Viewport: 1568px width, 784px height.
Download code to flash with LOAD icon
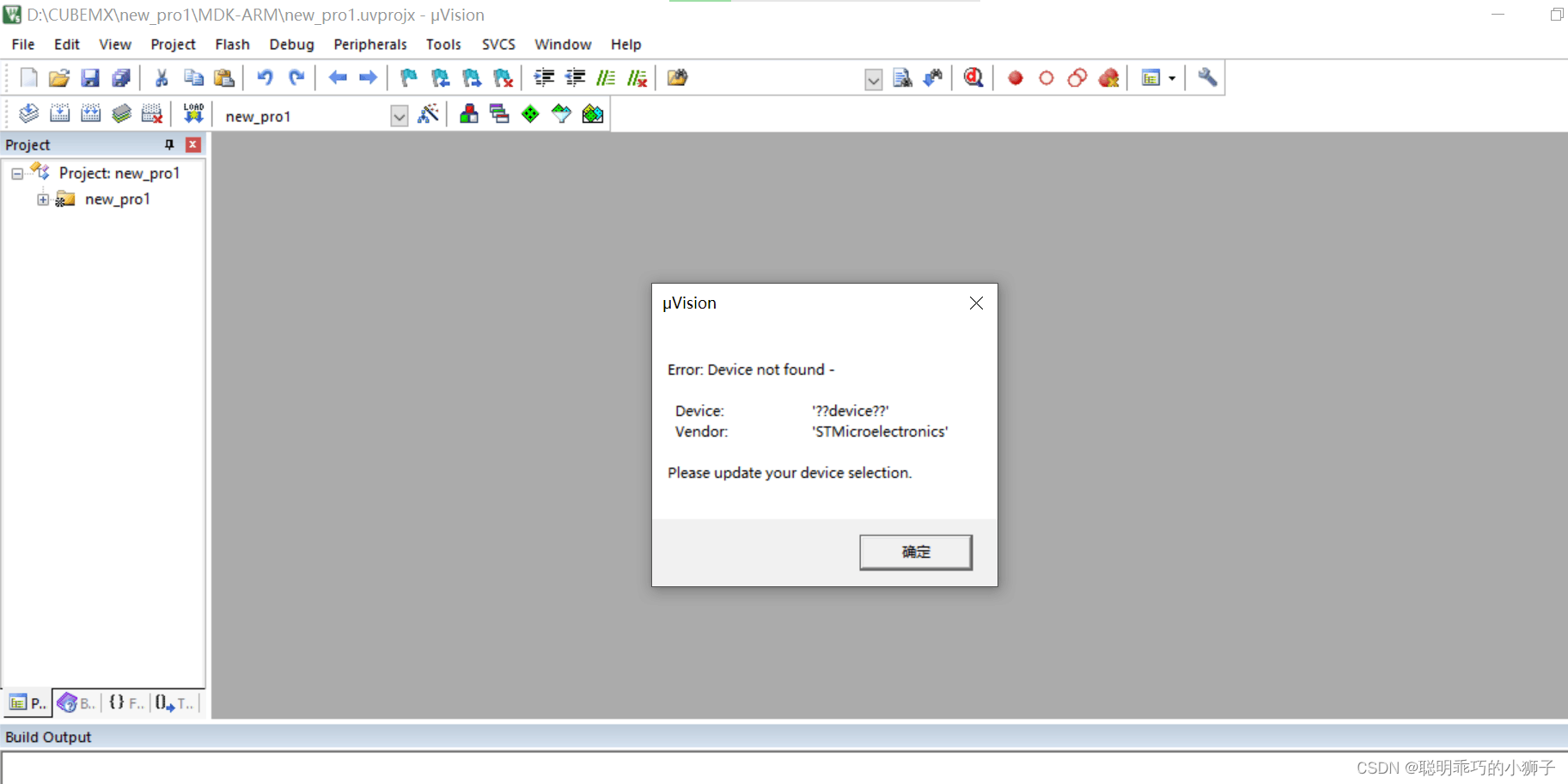click(x=193, y=113)
